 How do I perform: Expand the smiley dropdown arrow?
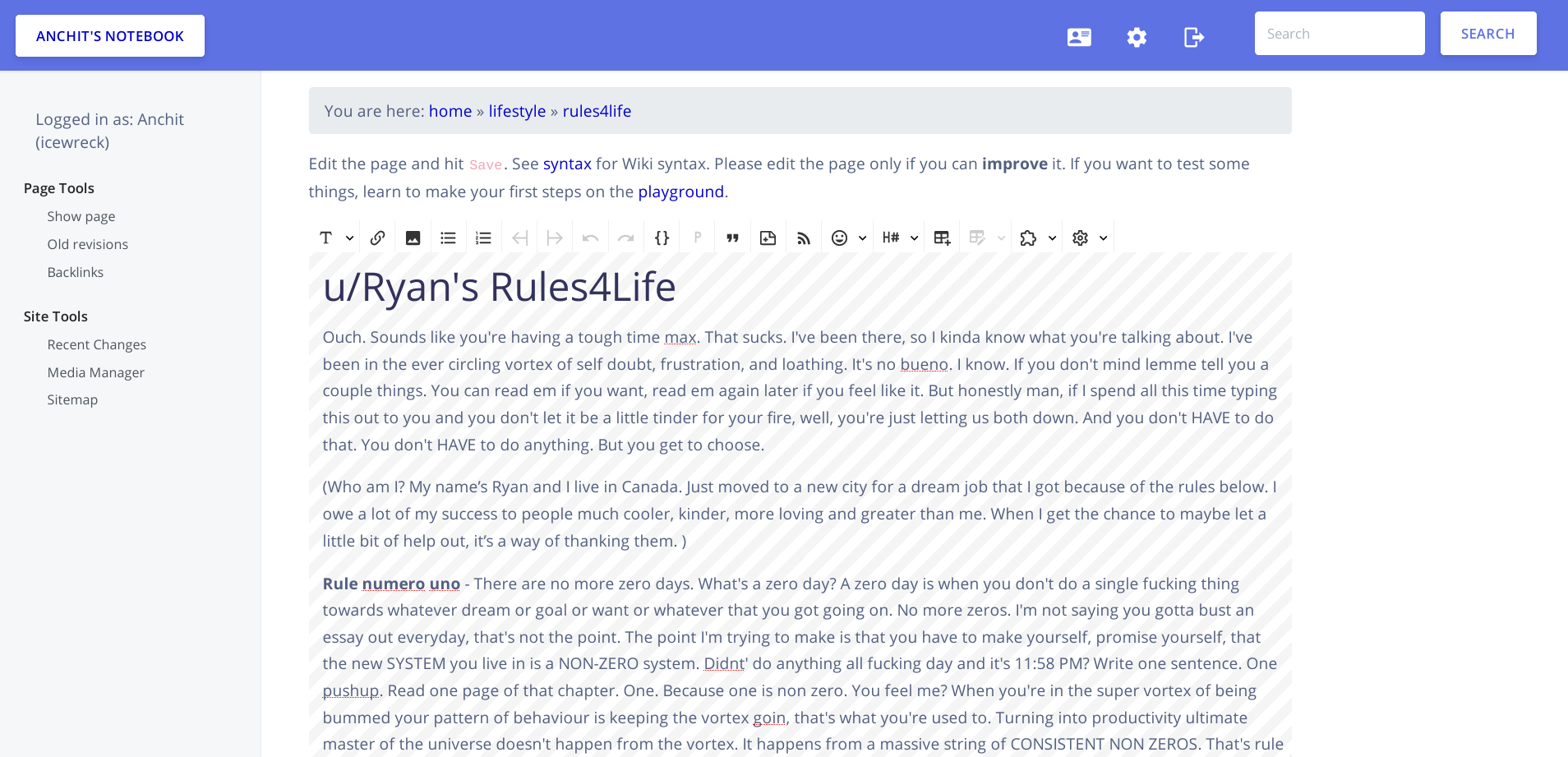[862, 238]
